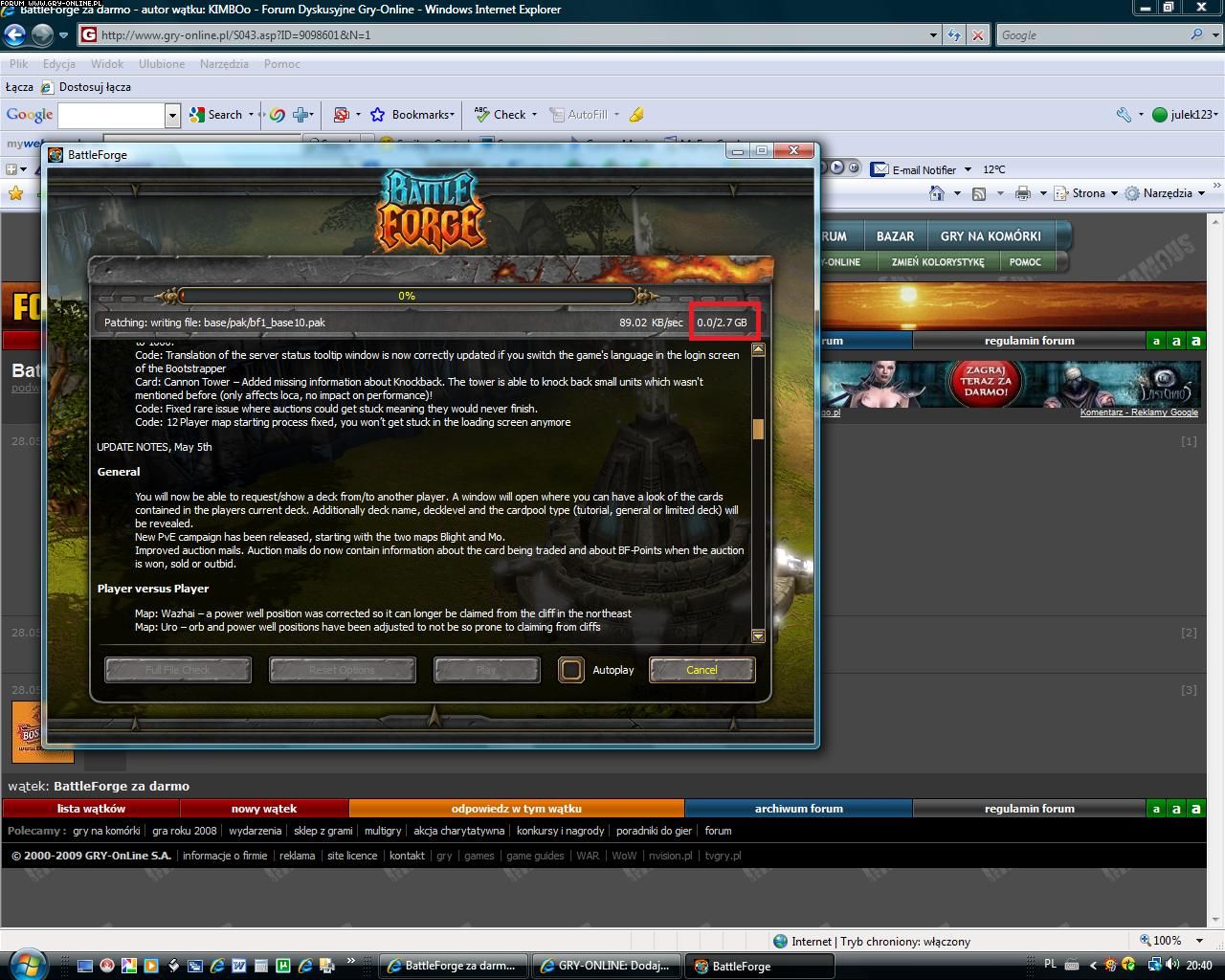Screen dimensions: 1225x980
Task: Click the patch notes scrollbar thumb
Action: point(758,429)
